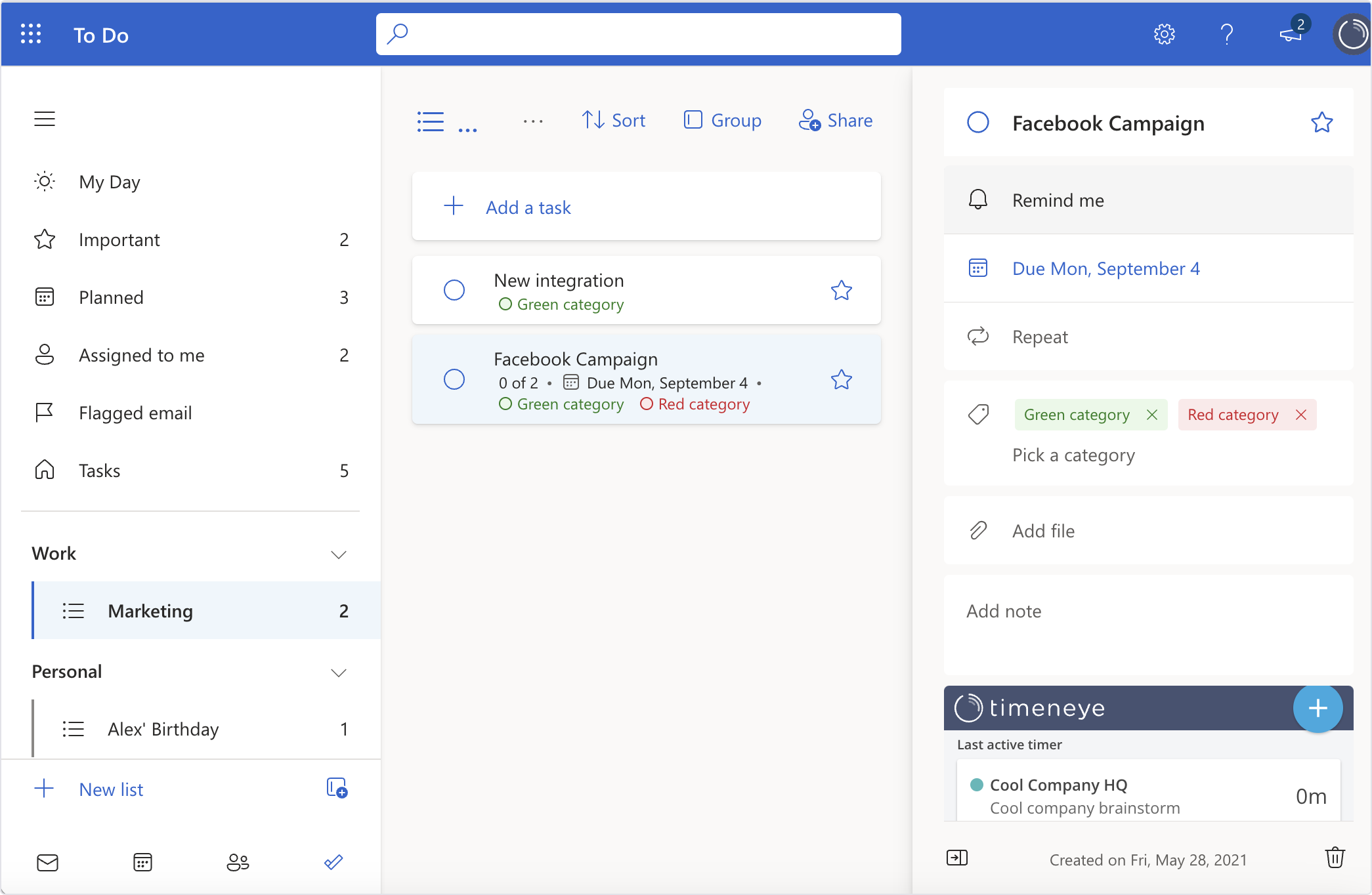Collapse the Work group

(x=339, y=554)
